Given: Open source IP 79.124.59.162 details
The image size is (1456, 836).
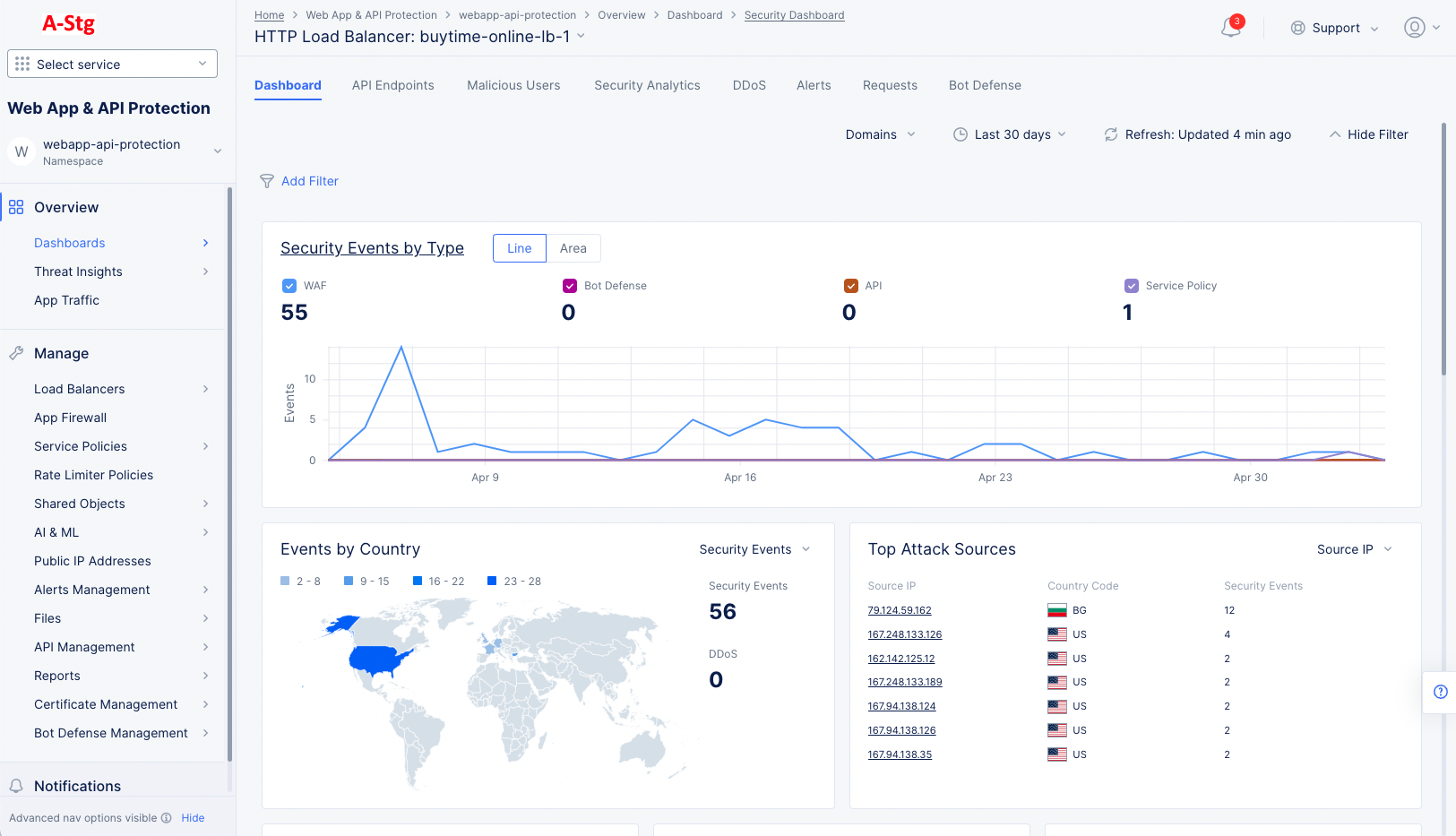Looking at the screenshot, I should tap(899, 610).
